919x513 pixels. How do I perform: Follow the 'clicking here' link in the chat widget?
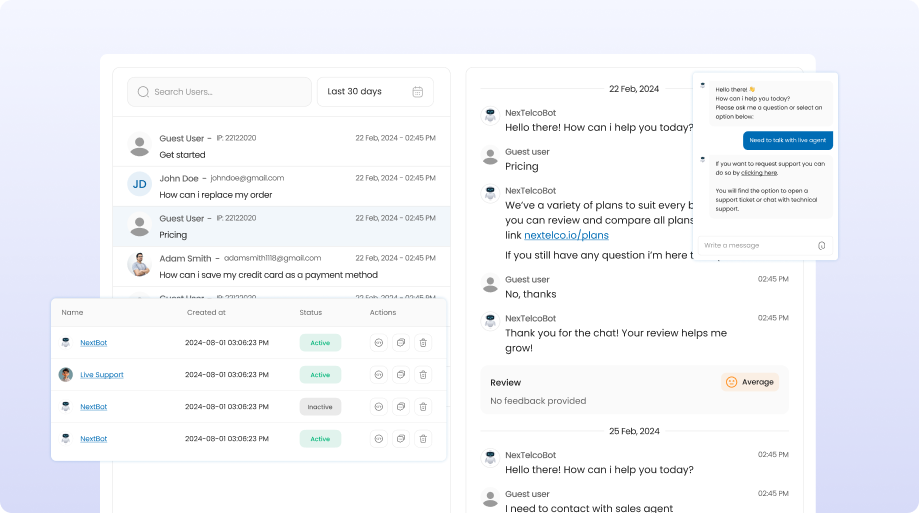(759, 173)
